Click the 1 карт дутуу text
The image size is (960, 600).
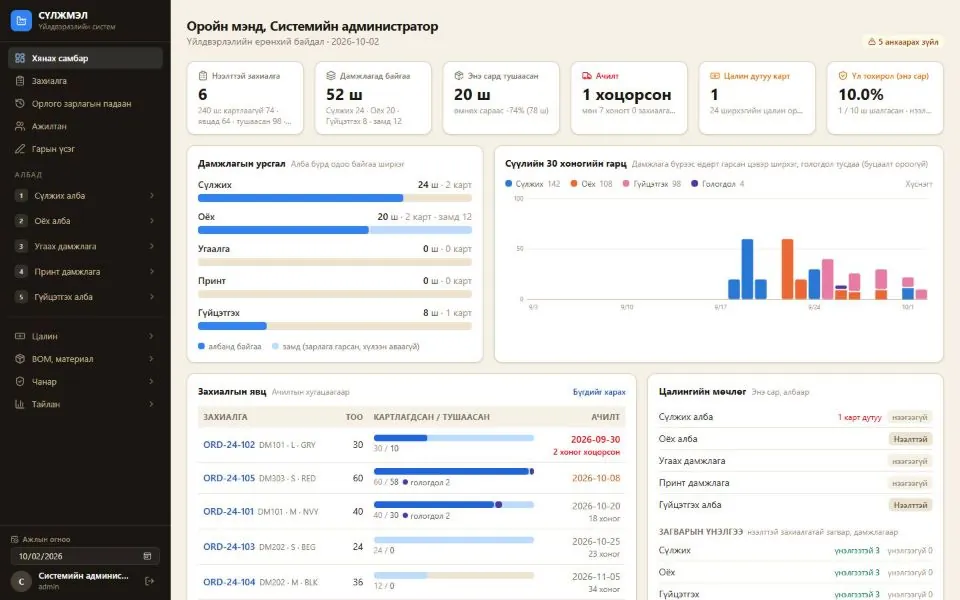pyautogui.click(x=860, y=417)
